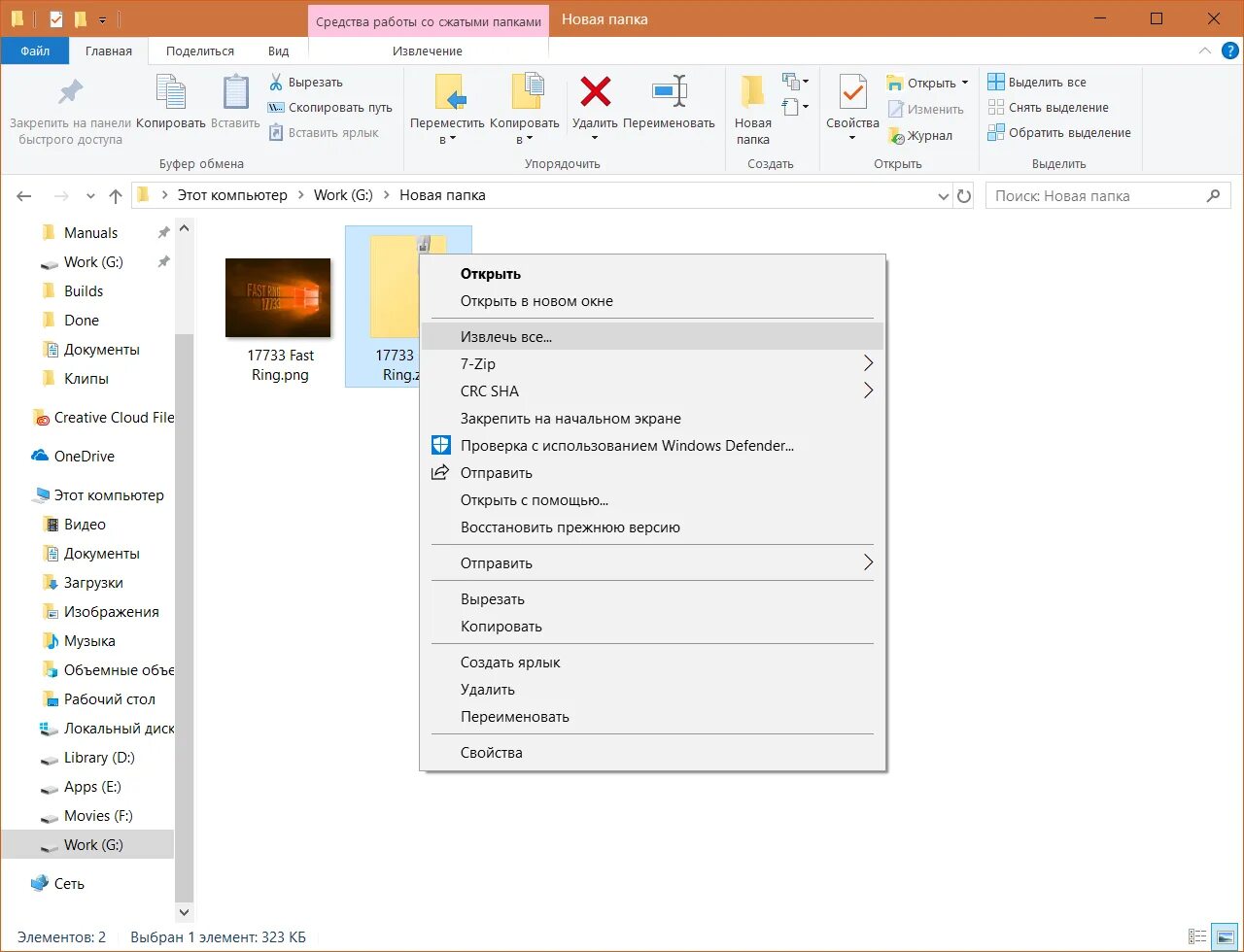Click the New item ribbon icon
This screenshot has height=952, width=1244.
point(795,82)
